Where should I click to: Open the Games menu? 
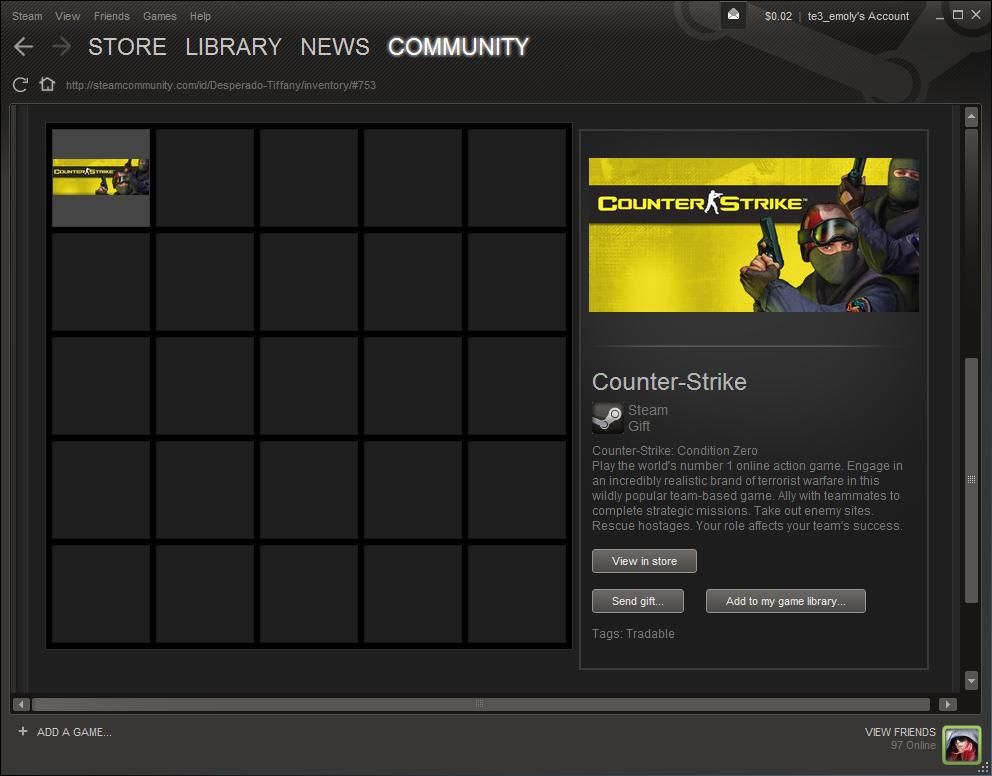point(159,16)
